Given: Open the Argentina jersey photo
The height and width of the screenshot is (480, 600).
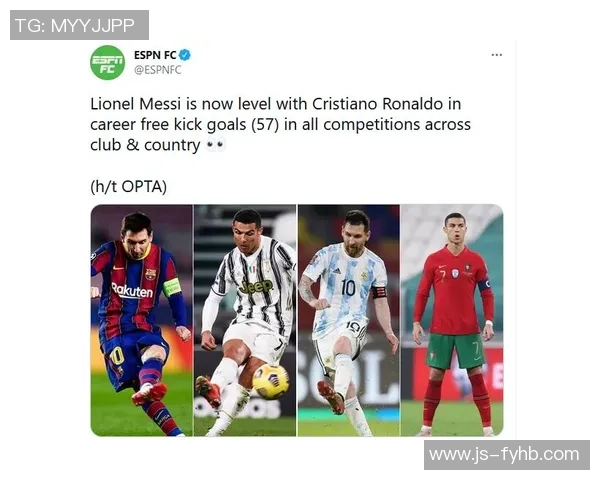Looking at the screenshot, I should [x=349, y=320].
